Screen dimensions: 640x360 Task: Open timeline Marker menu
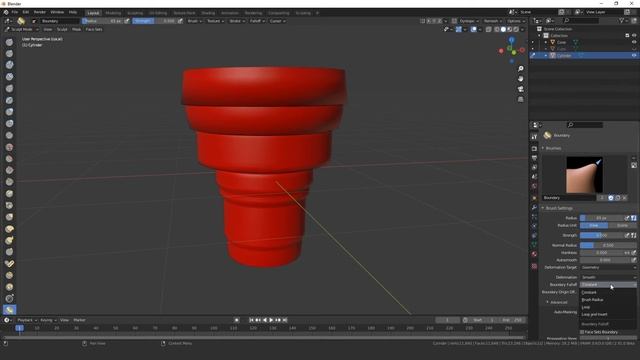(79, 320)
